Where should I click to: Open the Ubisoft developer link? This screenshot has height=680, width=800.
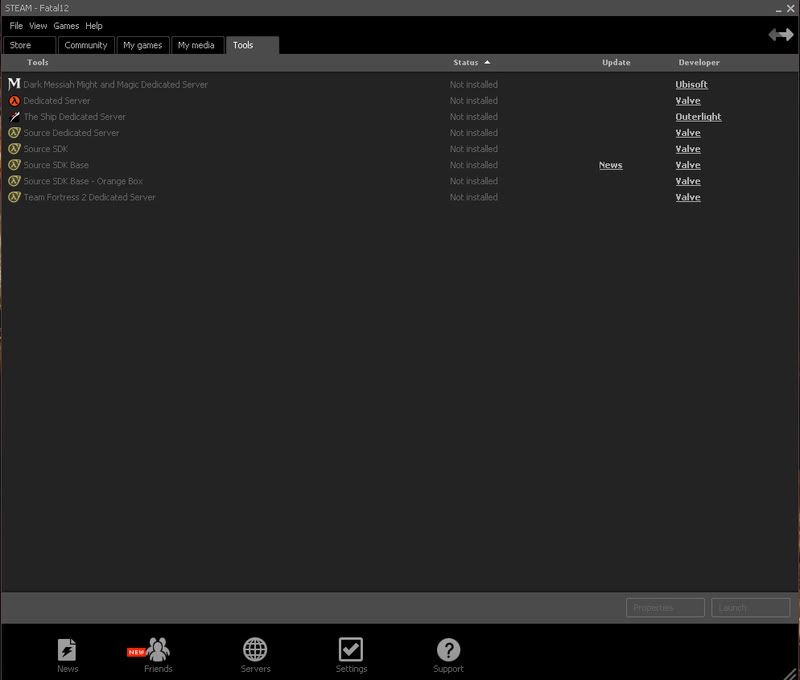tap(691, 85)
